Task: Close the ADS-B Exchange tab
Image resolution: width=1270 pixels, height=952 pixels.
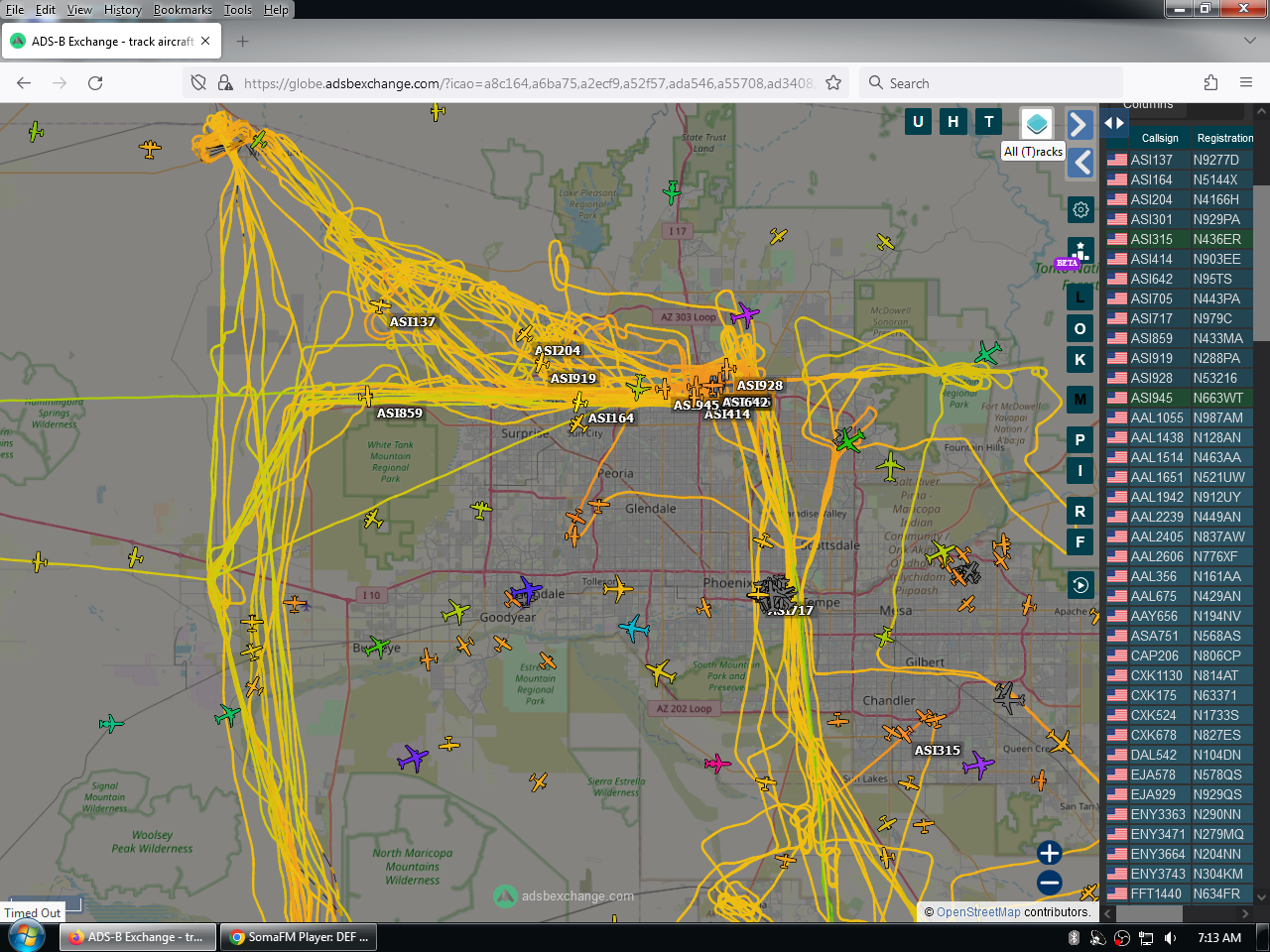Action: [x=205, y=42]
